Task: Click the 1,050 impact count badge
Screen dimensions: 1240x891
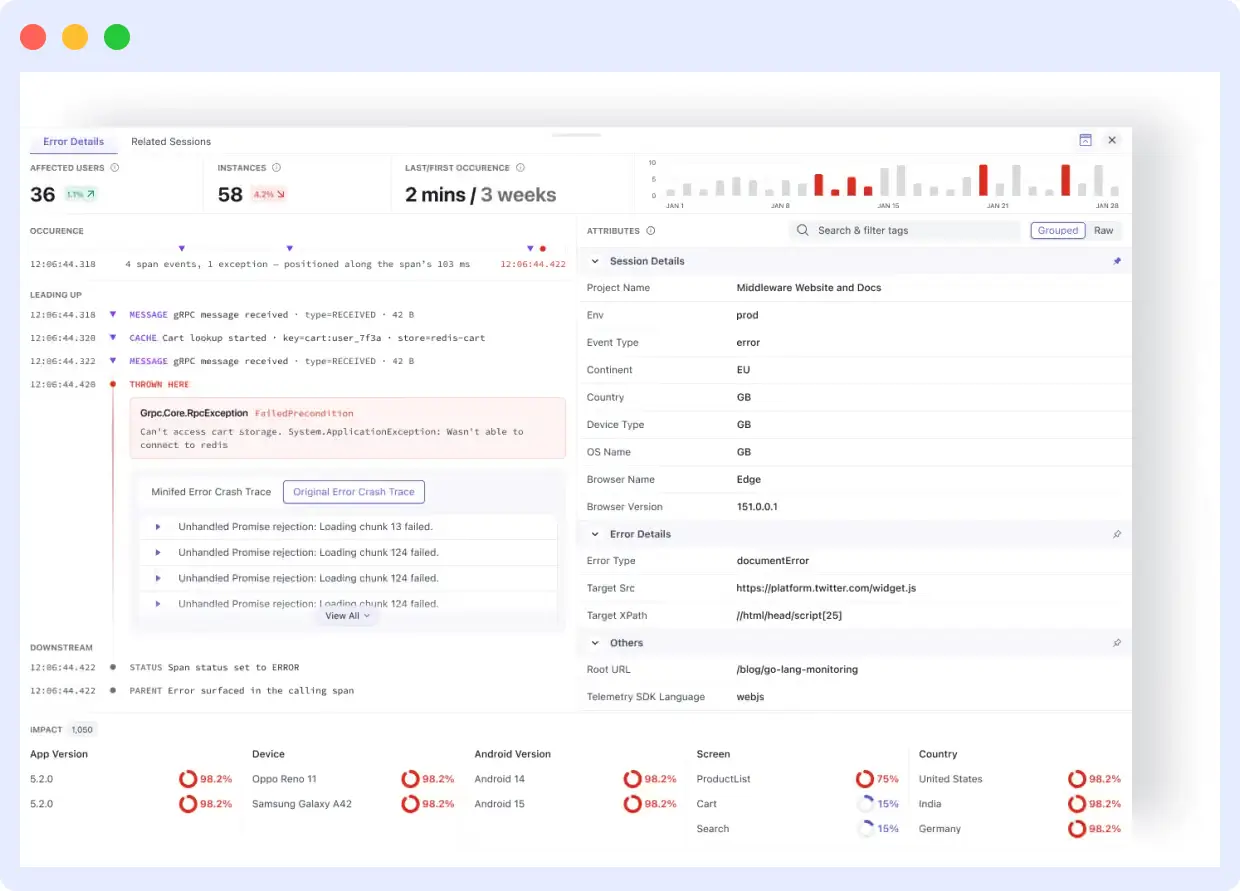Action: [x=83, y=730]
